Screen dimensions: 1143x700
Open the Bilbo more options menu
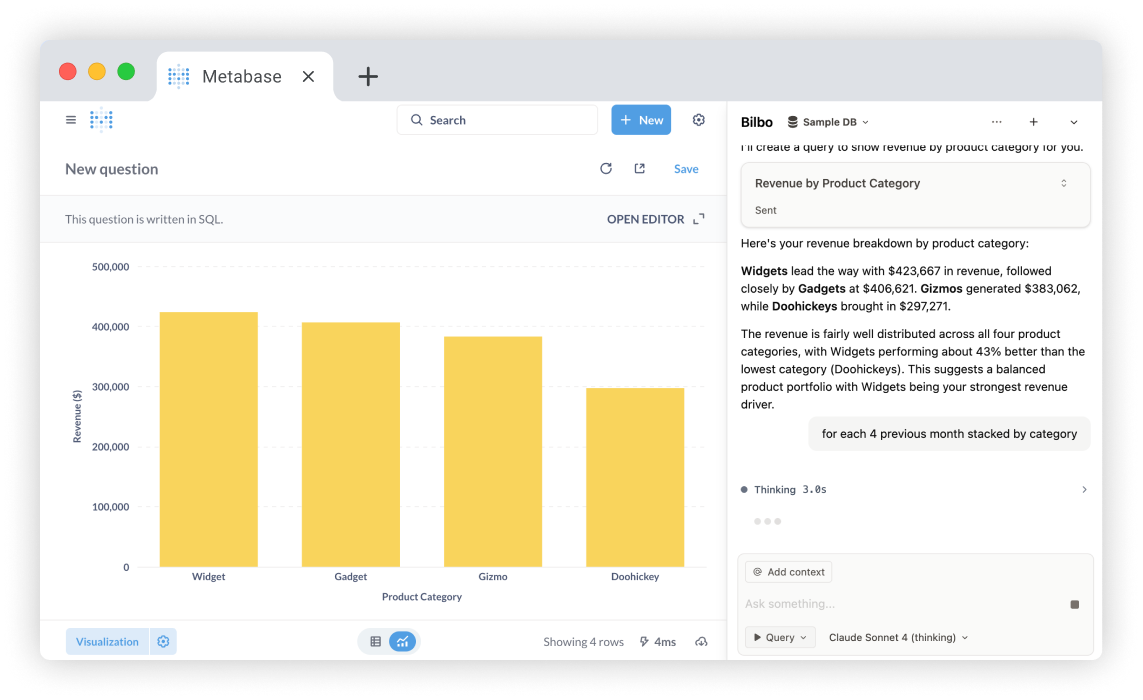coord(996,122)
